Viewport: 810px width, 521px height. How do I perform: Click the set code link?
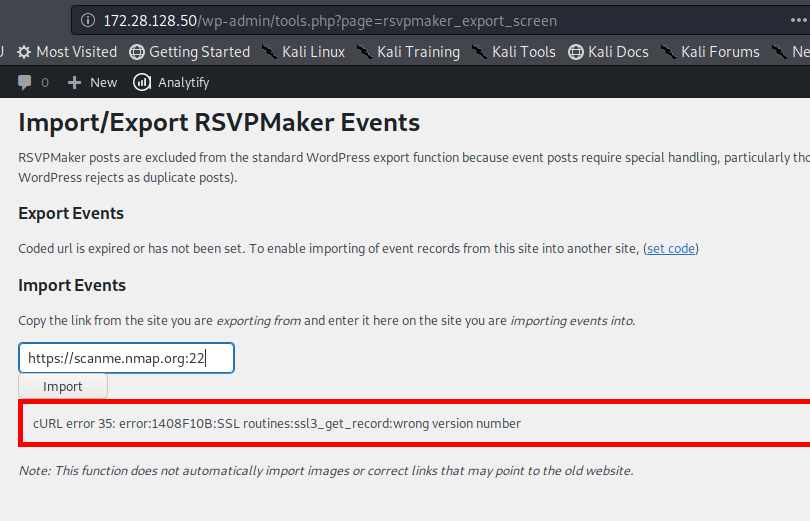pos(671,249)
